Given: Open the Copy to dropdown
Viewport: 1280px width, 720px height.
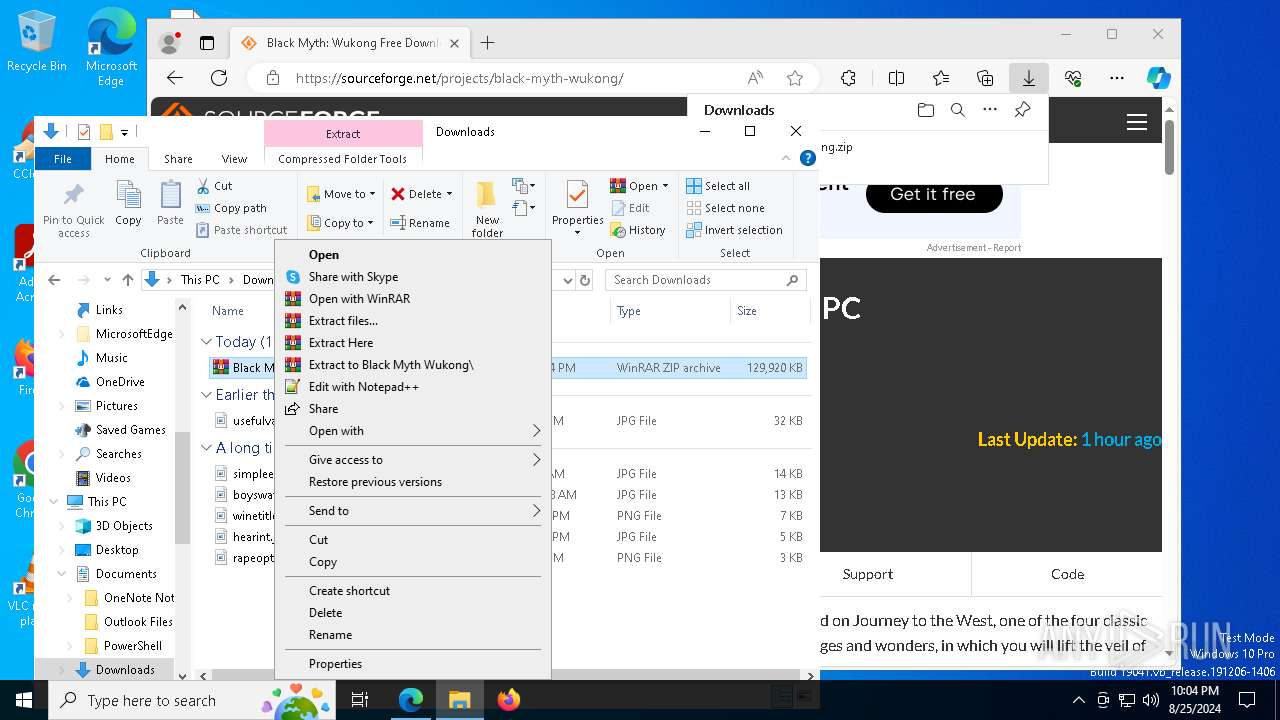Looking at the screenshot, I should click(x=341, y=223).
